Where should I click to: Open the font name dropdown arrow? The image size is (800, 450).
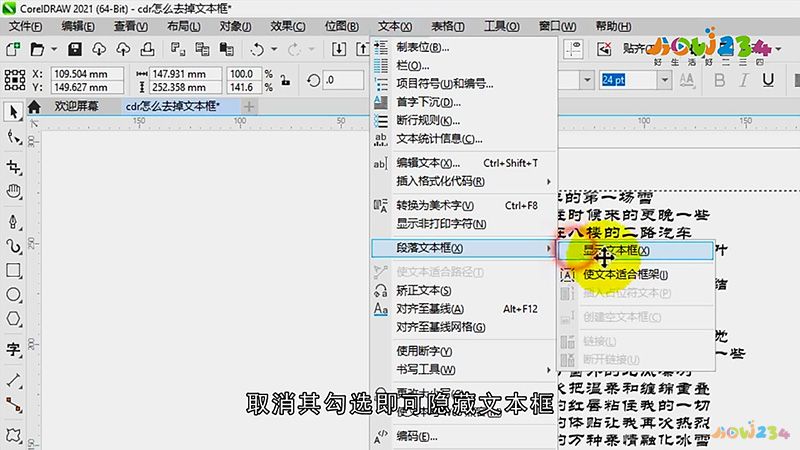coord(587,80)
